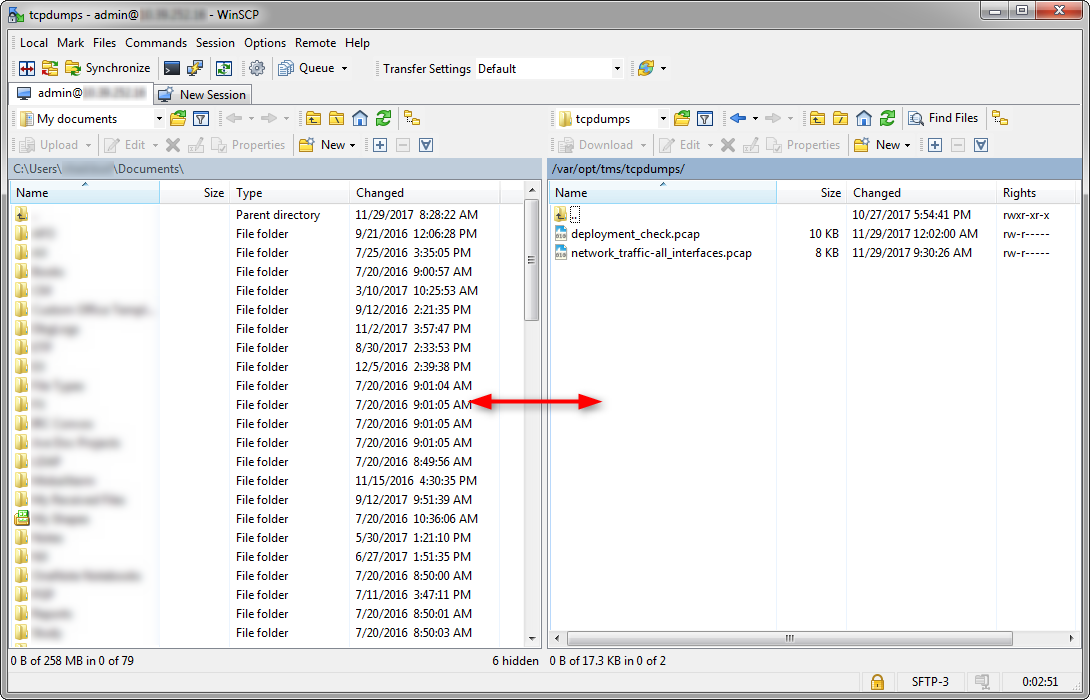Toggle synchronize browsing on the local panel
Image resolution: width=1090 pixels, height=700 pixels.
coord(411,117)
